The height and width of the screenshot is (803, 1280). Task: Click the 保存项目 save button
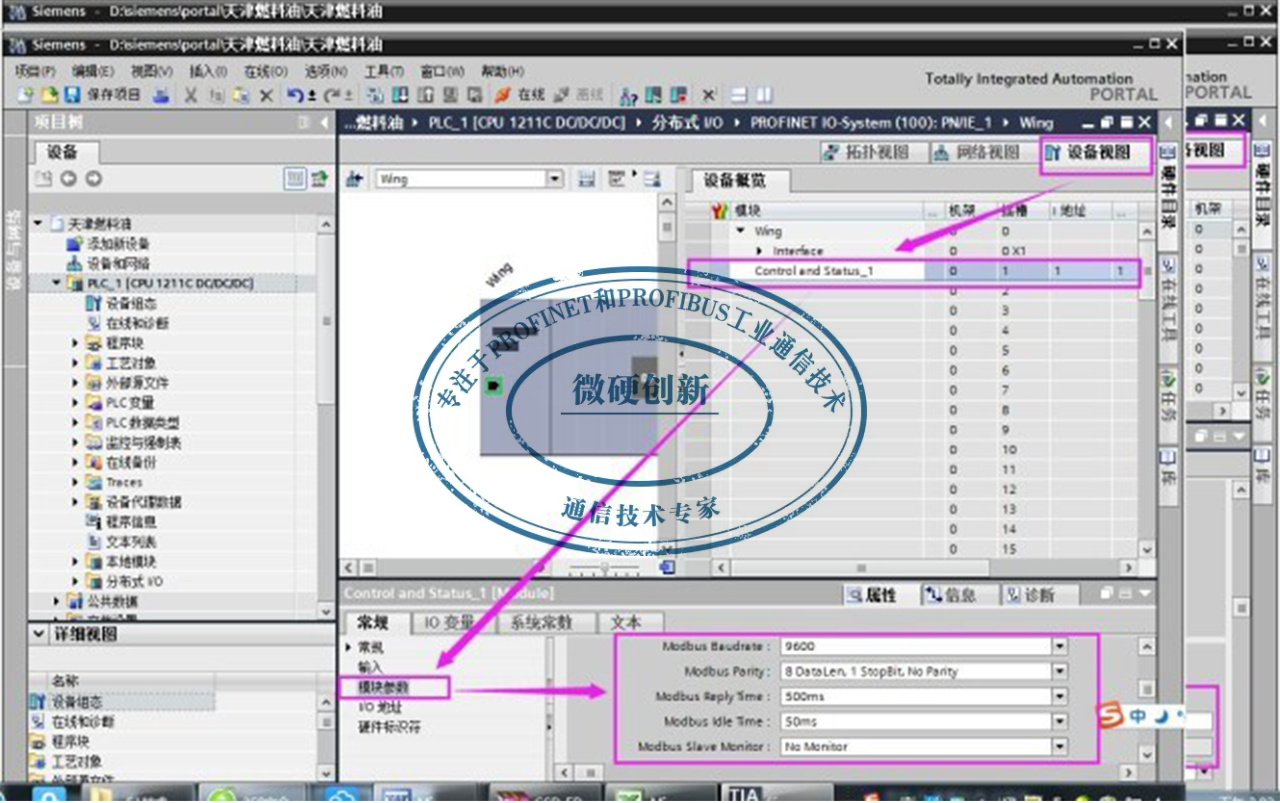point(103,95)
